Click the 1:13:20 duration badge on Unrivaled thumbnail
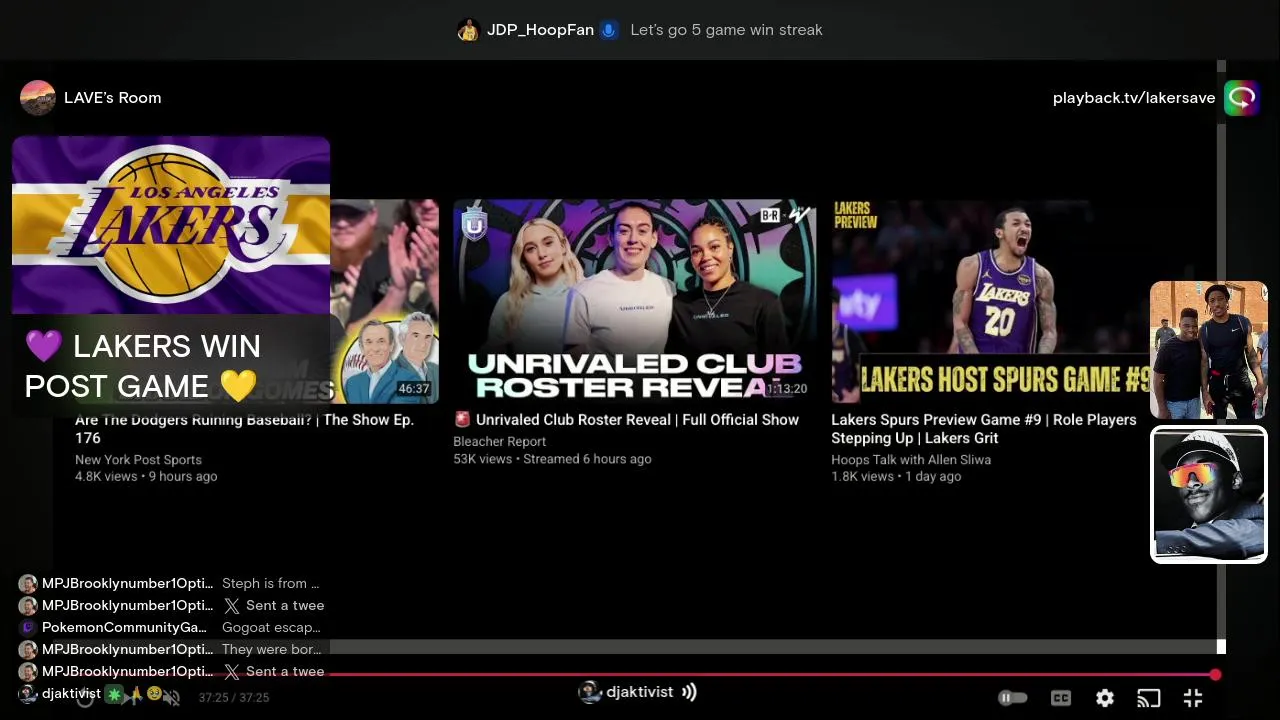1280x720 pixels. (x=787, y=389)
